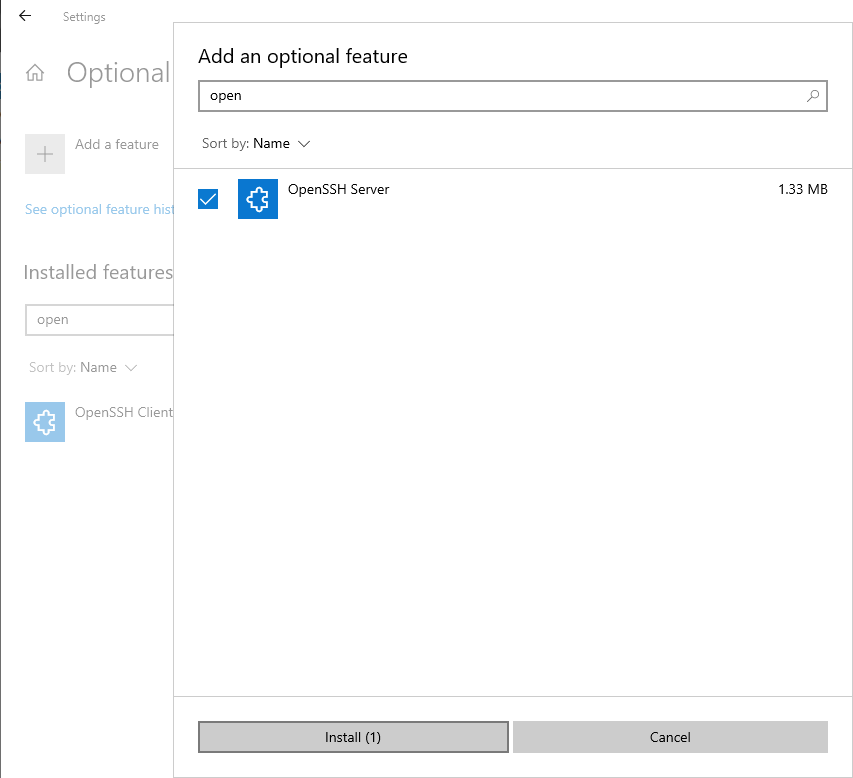Select the Optional features heading
This screenshot has height=778, width=853.
[x=118, y=72]
